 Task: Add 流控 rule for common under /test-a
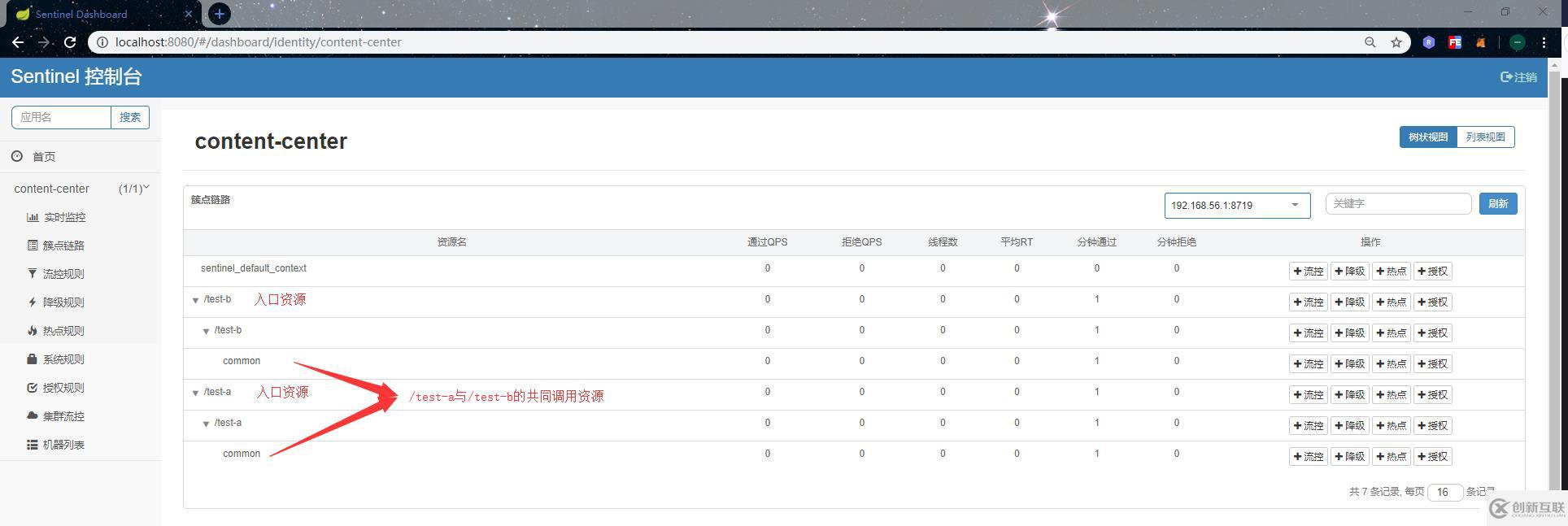point(1309,457)
